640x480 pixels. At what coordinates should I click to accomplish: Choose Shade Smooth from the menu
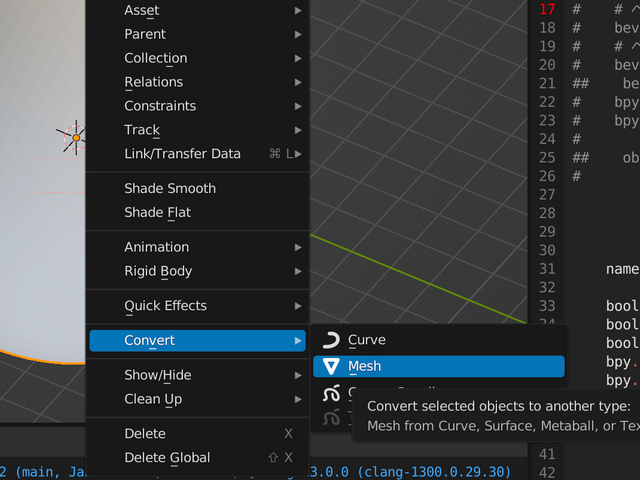170,188
